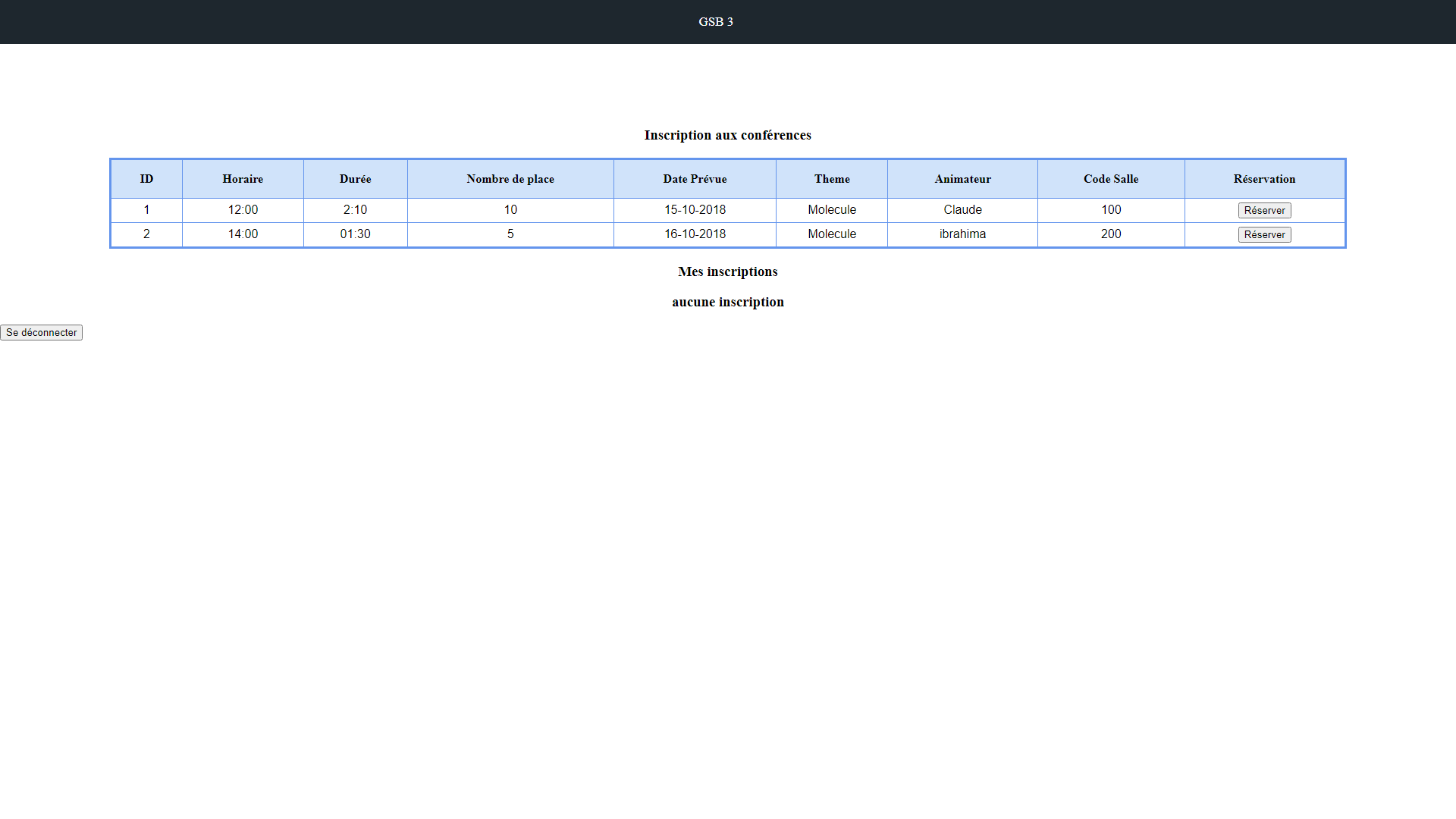Image resolution: width=1456 pixels, height=819 pixels.
Task: Click the GSB 3 header title
Action: tap(715, 21)
